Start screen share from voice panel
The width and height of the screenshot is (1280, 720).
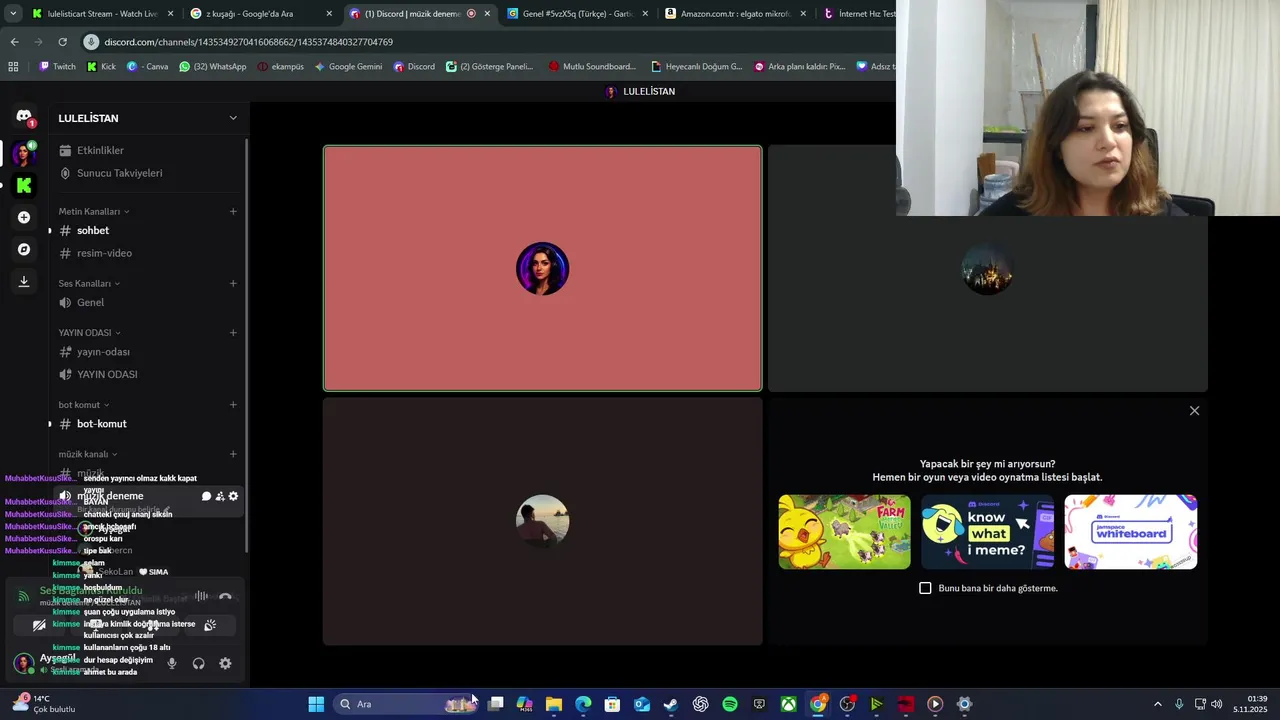coord(96,625)
